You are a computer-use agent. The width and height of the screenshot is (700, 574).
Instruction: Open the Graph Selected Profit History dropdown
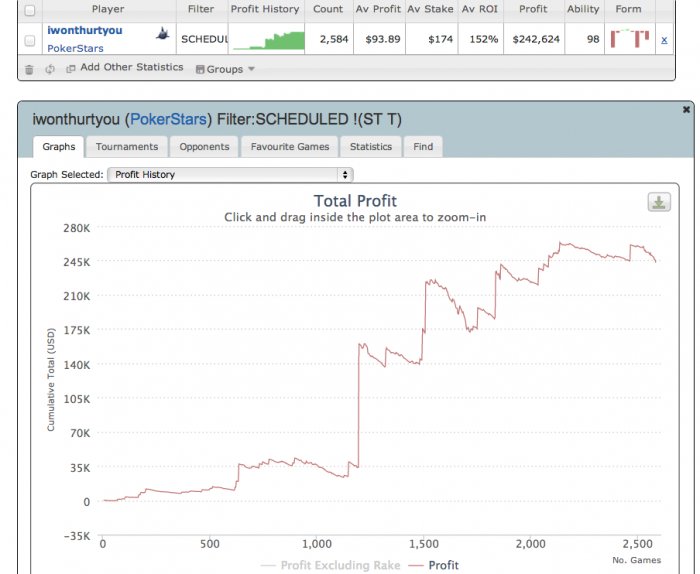[230, 175]
